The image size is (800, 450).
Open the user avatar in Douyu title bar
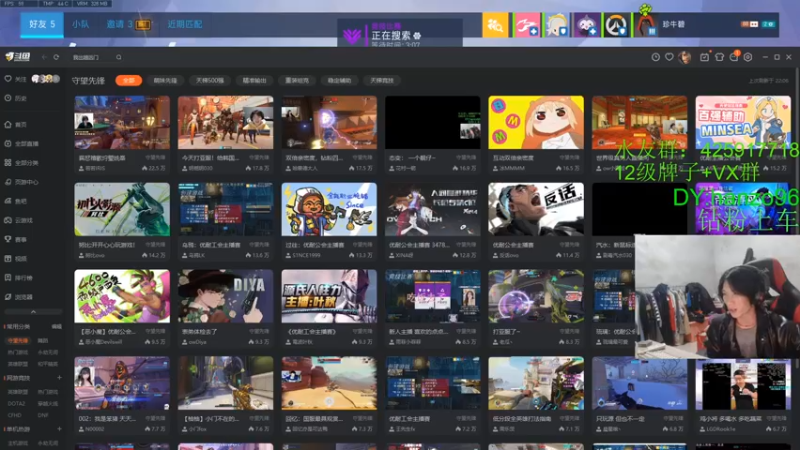685,57
